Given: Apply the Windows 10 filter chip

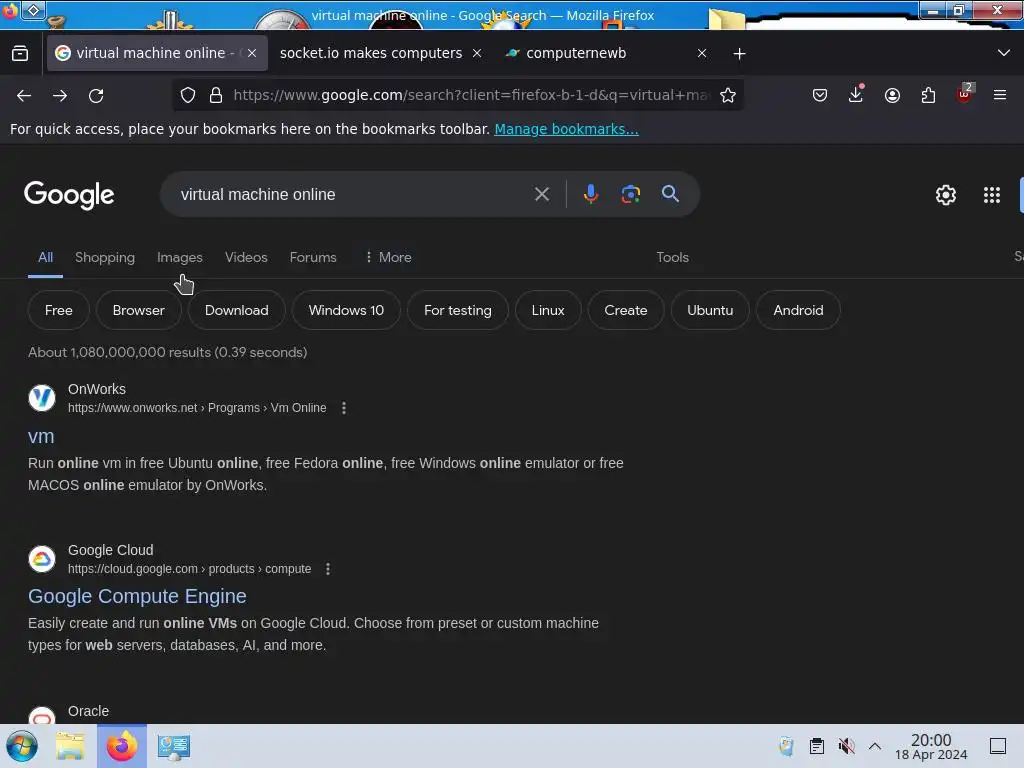Looking at the screenshot, I should click(x=346, y=310).
